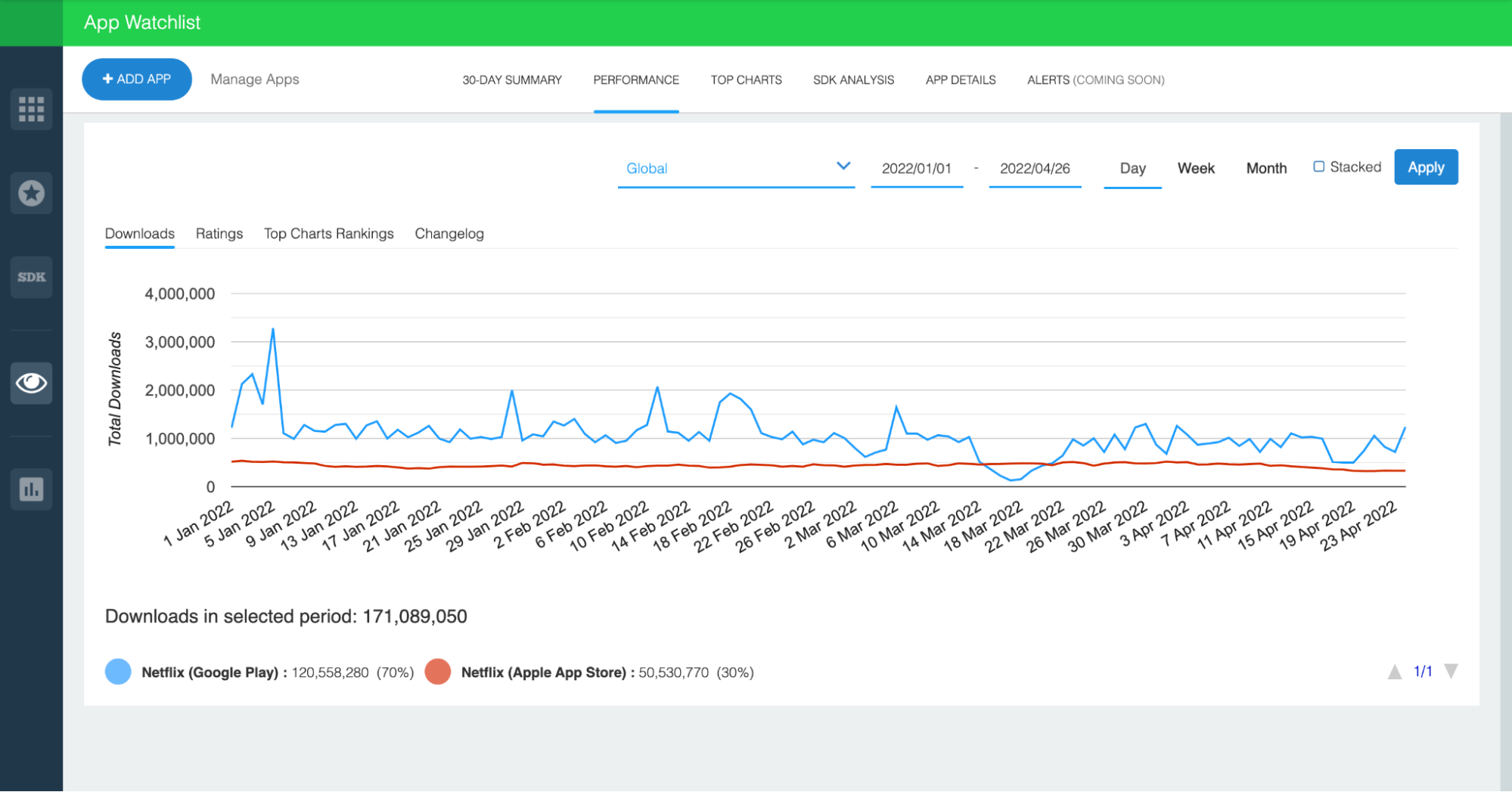The height and width of the screenshot is (792, 1512).
Task: View the Changelog sub-tab
Action: click(449, 233)
